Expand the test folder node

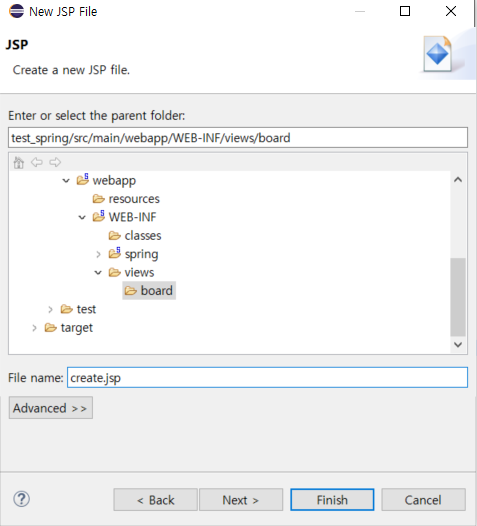[x=50, y=309]
